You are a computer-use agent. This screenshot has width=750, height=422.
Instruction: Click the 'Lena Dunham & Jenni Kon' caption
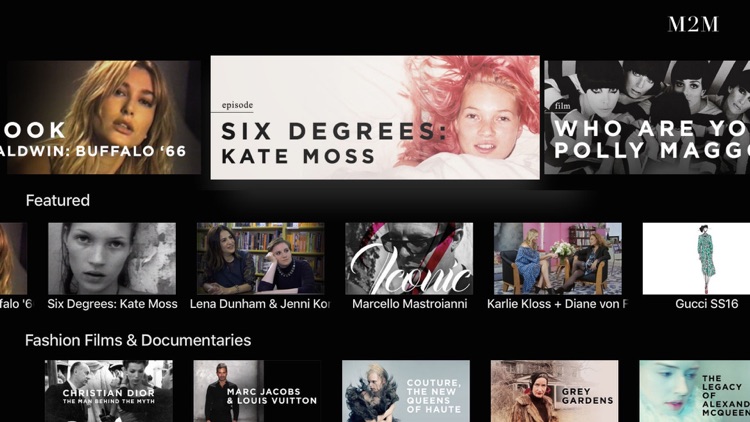260,304
